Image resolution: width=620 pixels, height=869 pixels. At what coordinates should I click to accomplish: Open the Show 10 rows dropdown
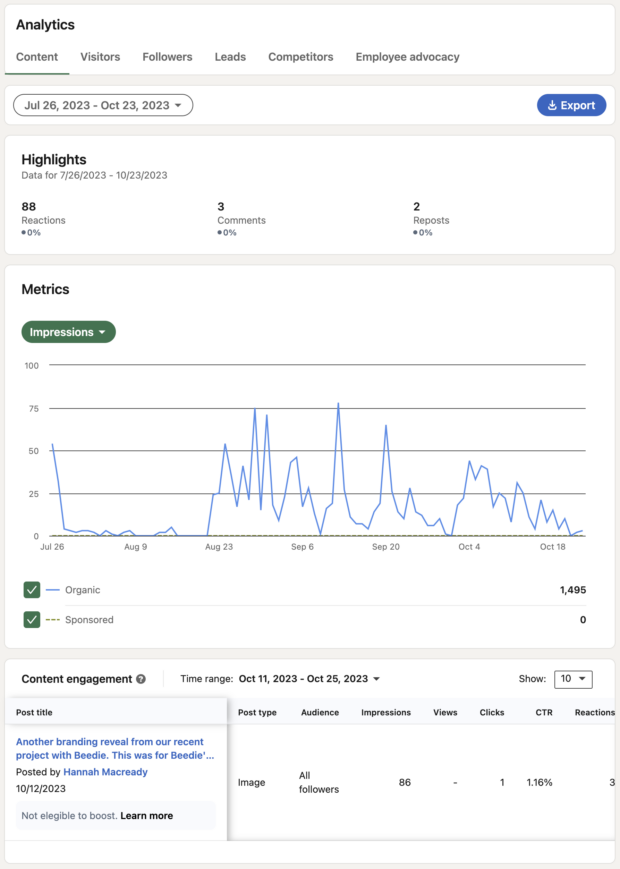(572, 679)
